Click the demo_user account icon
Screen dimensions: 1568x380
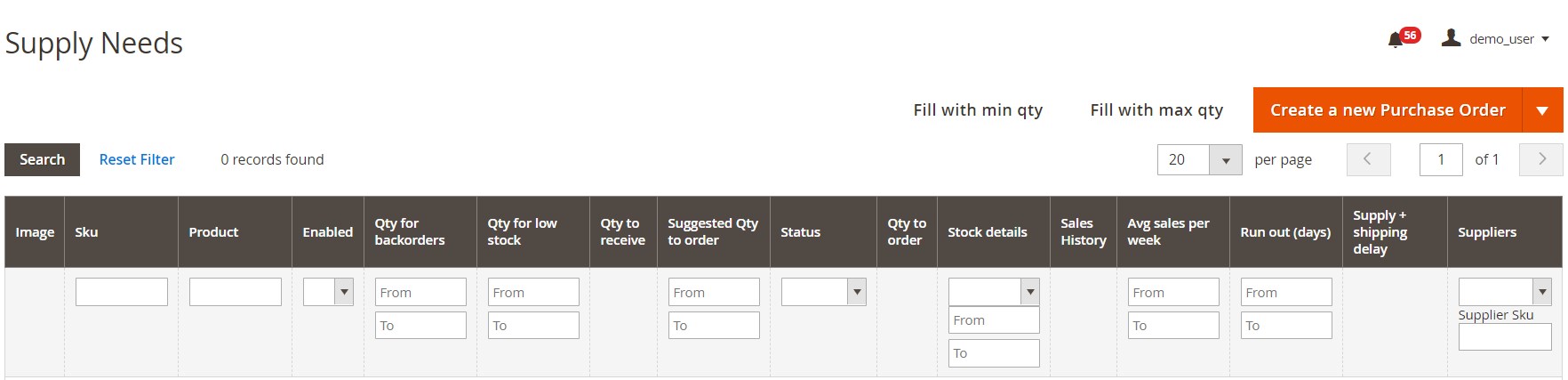(1451, 38)
